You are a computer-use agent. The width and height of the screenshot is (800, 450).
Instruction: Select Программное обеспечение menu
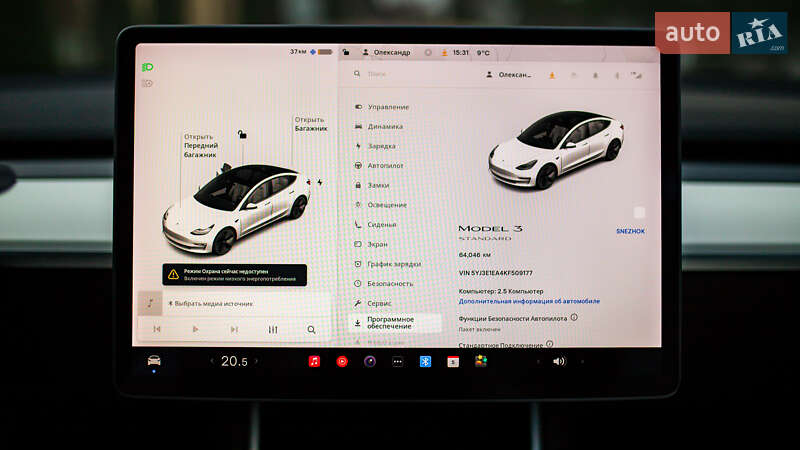(395, 322)
